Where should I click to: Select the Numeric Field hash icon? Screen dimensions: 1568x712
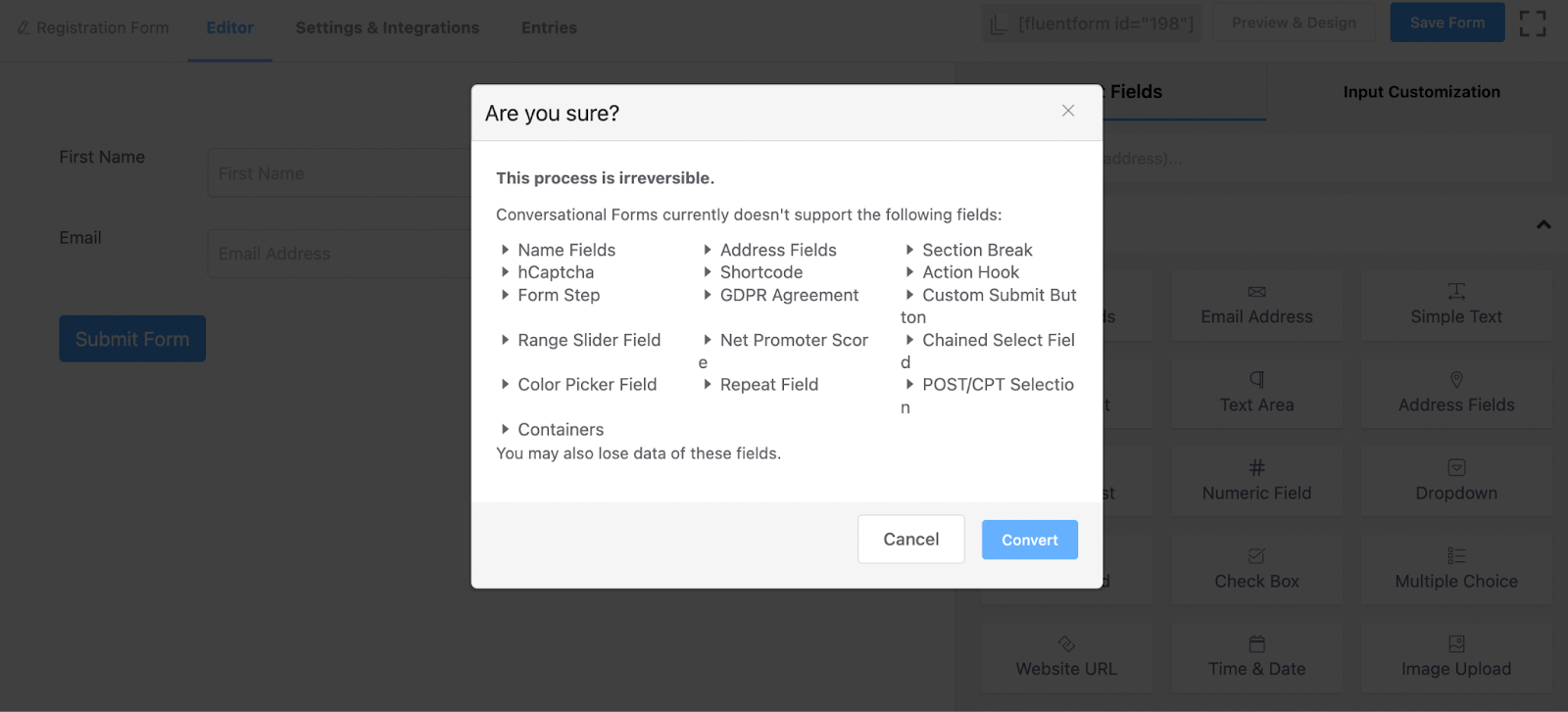click(1256, 467)
